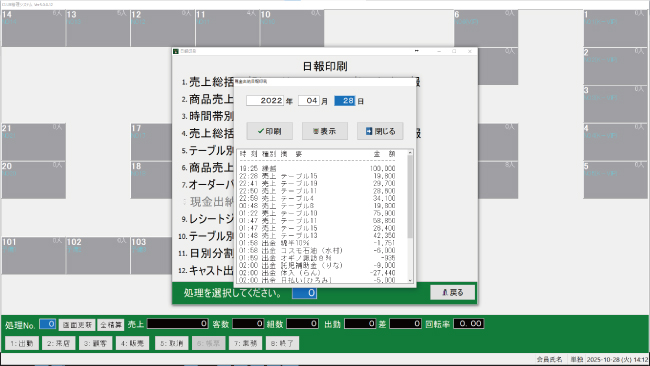Select the 22:41 テーブル19 row
The image size is (650, 366).
point(317,183)
